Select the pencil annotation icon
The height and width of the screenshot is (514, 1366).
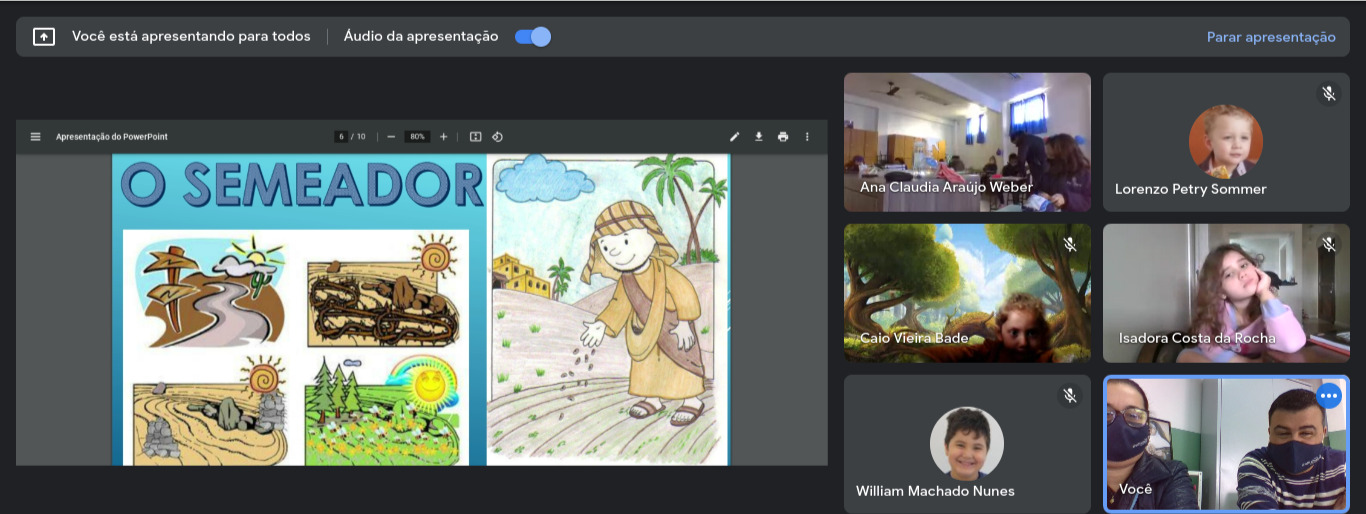tap(734, 137)
